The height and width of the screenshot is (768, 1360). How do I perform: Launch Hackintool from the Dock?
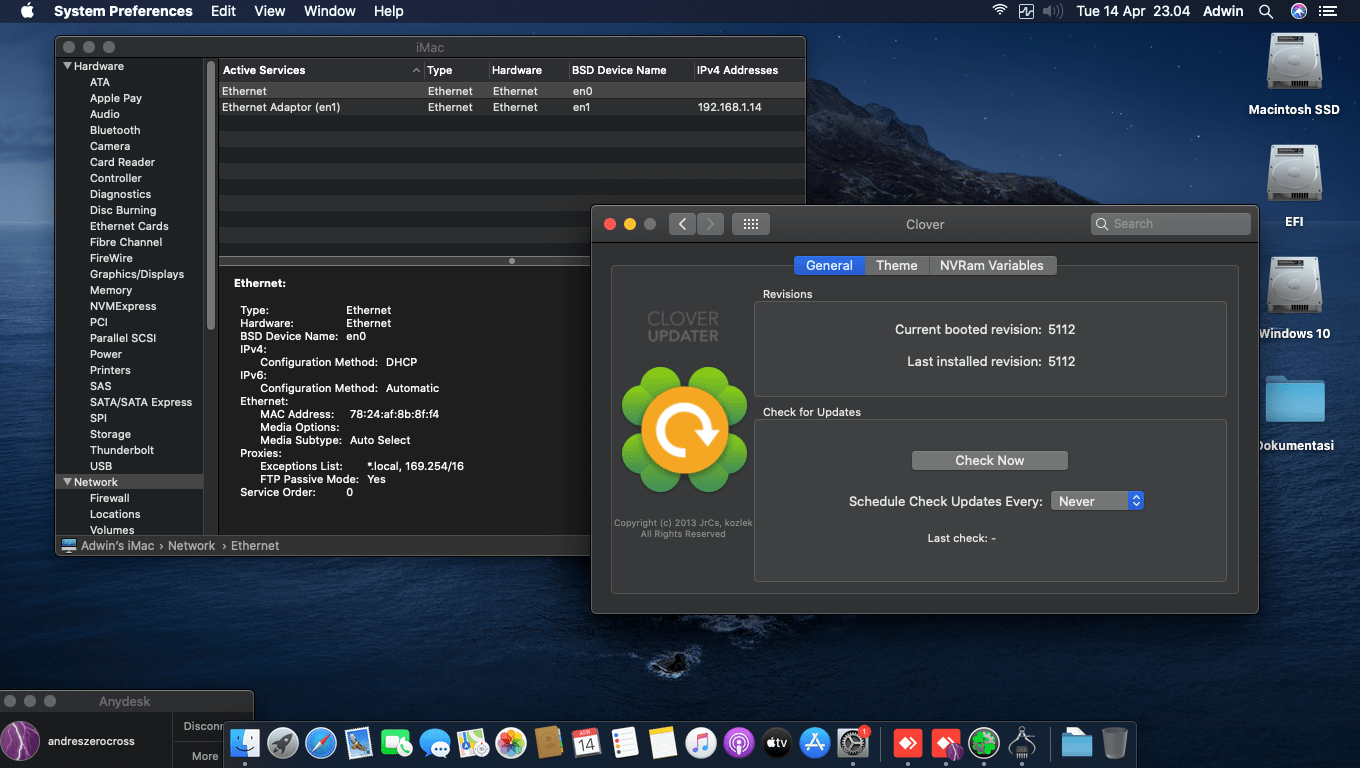(1023, 744)
